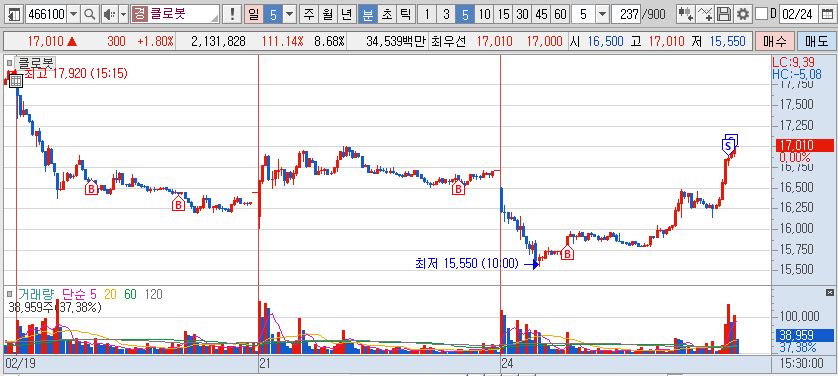Image resolution: width=838 pixels, height=376 pixels.
Task: Click the grid table icon on chart
Action: (15, 81)
